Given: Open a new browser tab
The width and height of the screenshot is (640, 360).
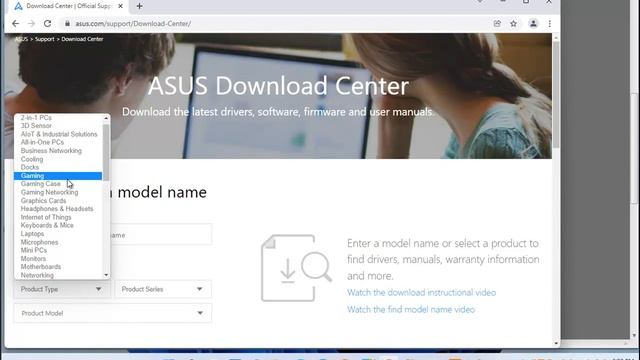Looking at the screenshot, I should (140, 6).
